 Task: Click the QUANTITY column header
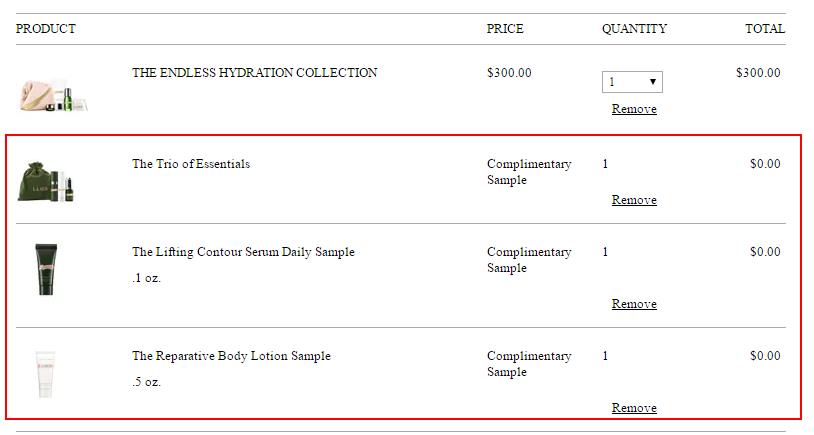point(634,29)
